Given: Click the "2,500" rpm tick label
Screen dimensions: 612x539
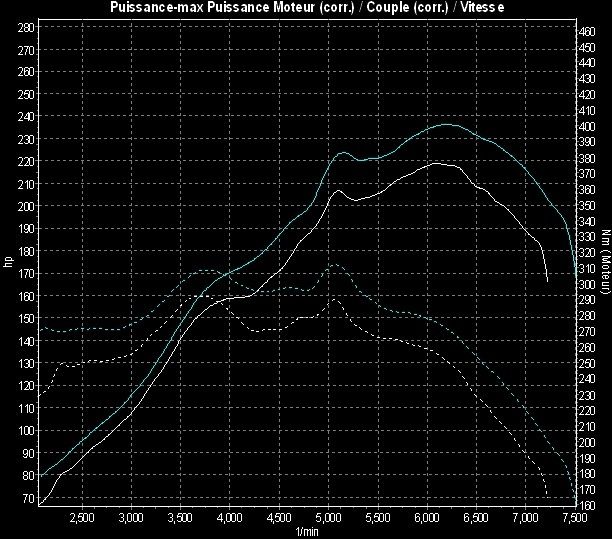Looking at the screenshot, I should (x=82, y=518).
